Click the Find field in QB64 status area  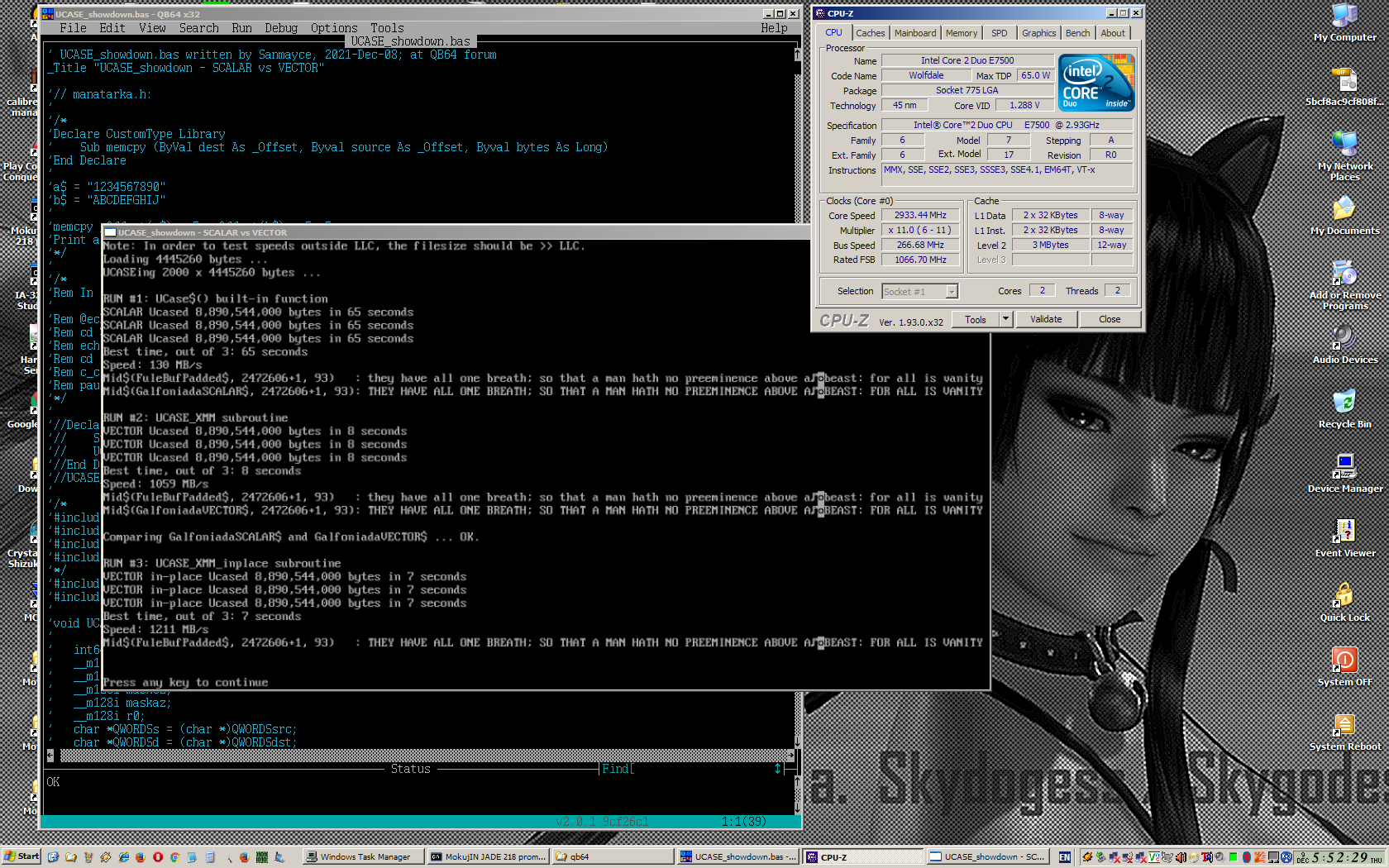coord(688,769)
